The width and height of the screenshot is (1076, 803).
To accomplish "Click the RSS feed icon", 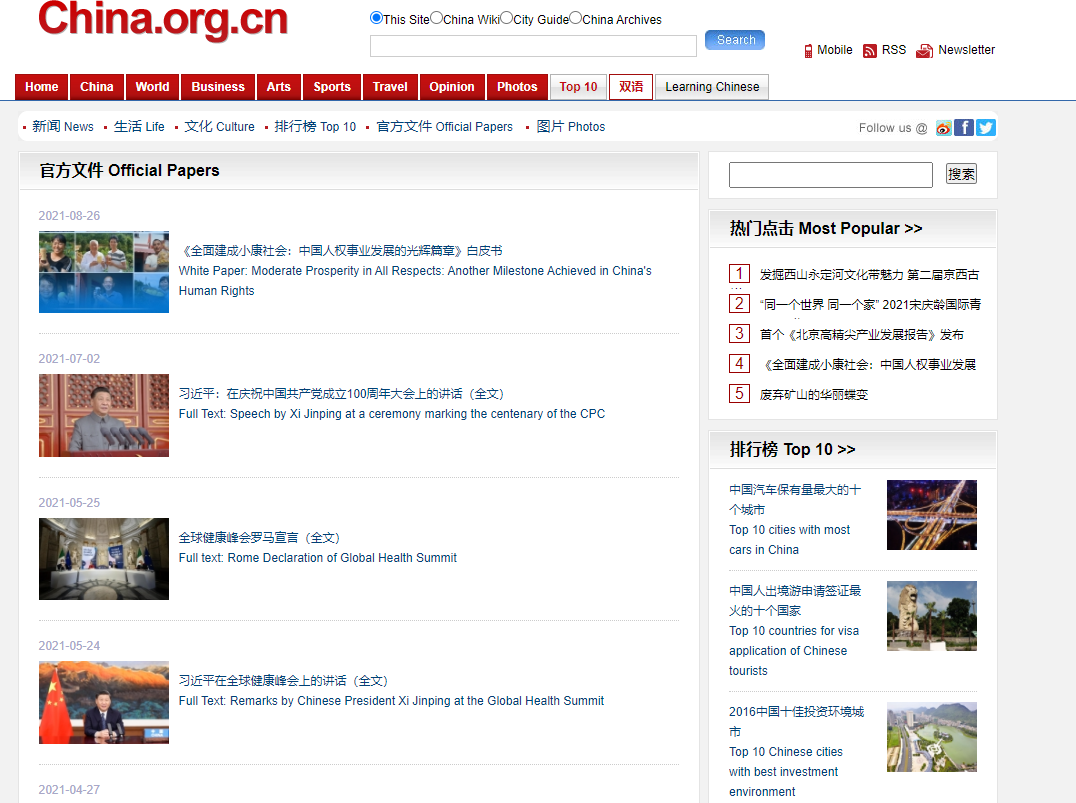I will click(x=869, y=51).
